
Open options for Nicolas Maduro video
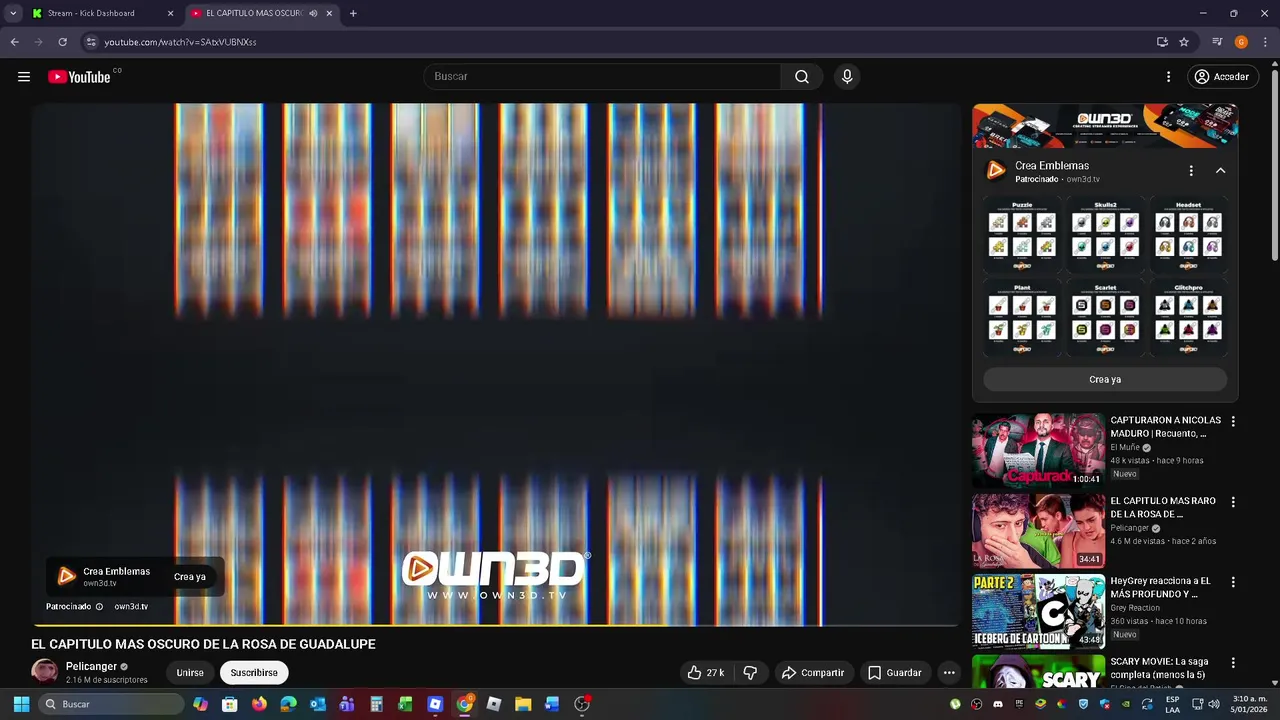[1233, 422]
